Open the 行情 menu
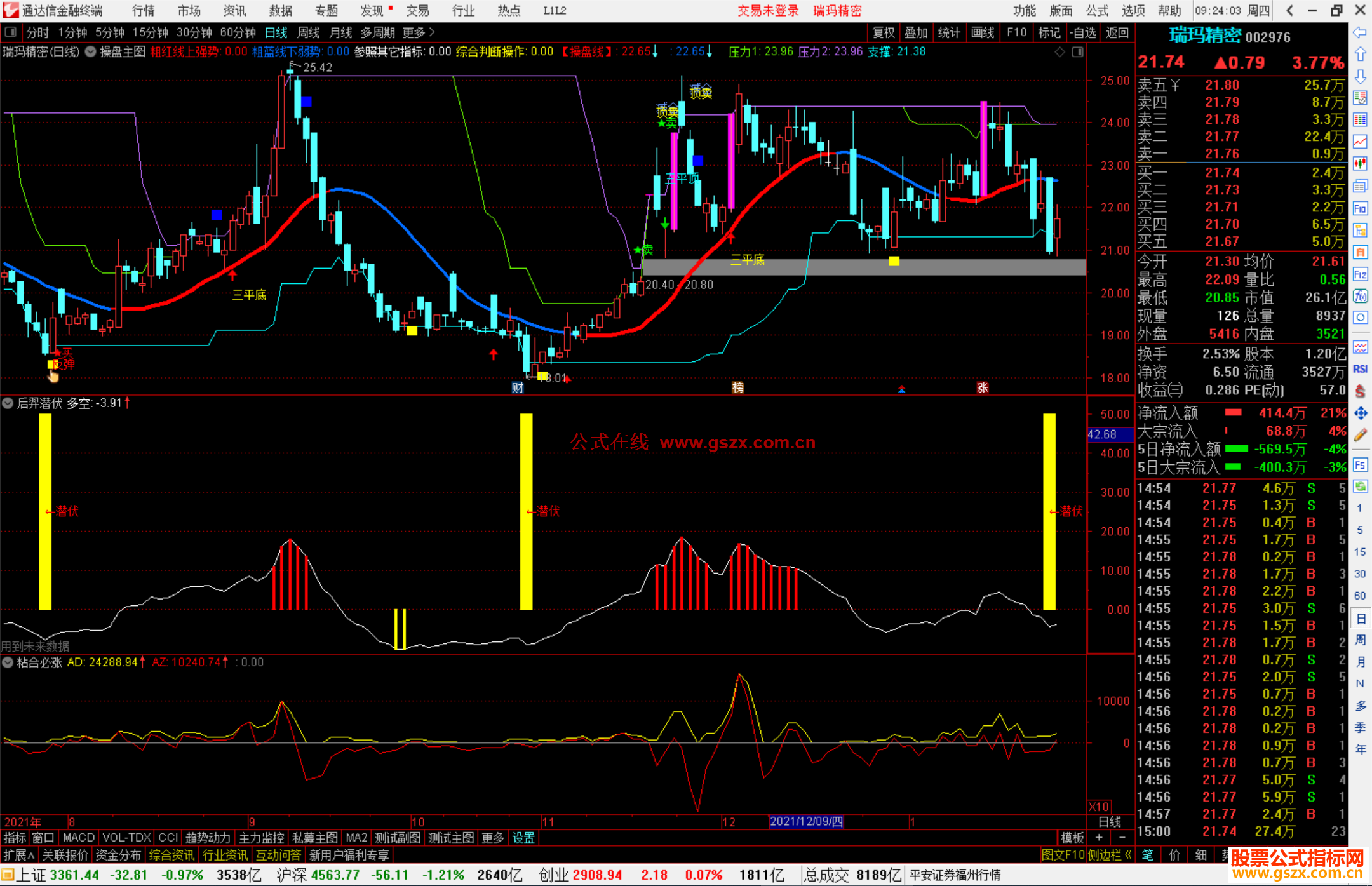The height and width of the screenshot is (886, 1372). click(x=143, y=10)
